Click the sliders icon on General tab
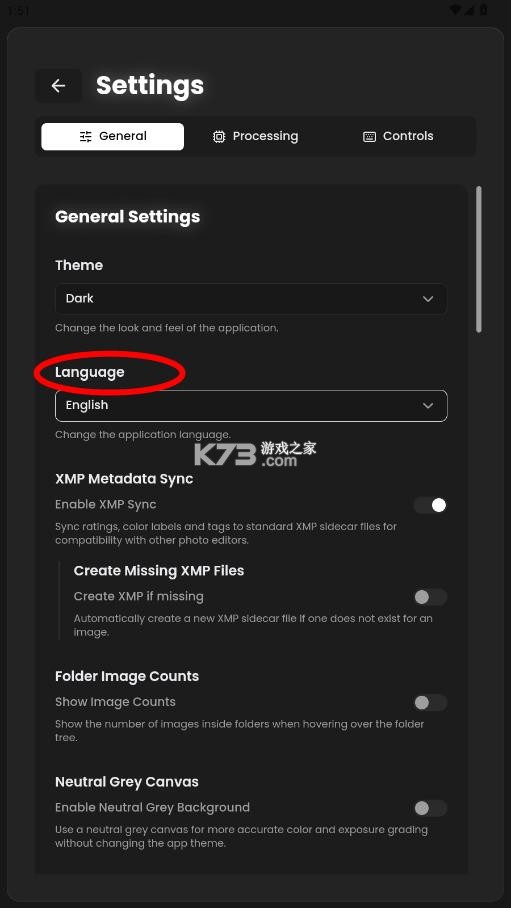The height and width of the screenshot is (908, 511). pyautogui.click(x=85, y=137)
